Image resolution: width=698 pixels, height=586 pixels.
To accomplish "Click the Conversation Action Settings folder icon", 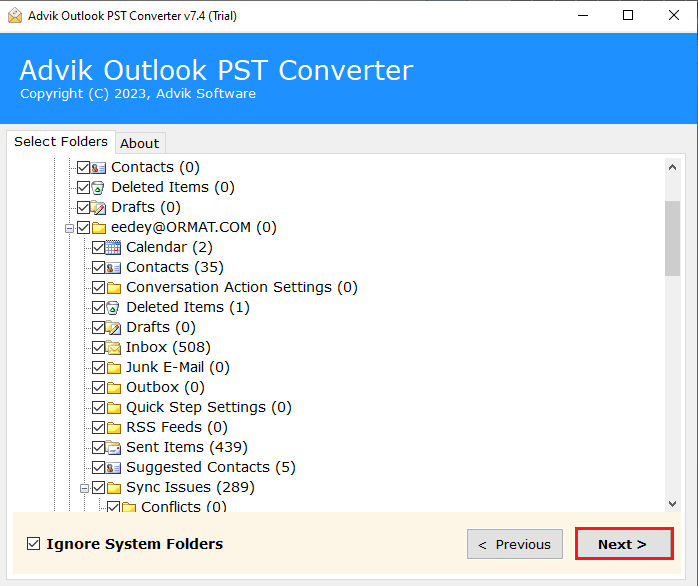I will 114,288.
